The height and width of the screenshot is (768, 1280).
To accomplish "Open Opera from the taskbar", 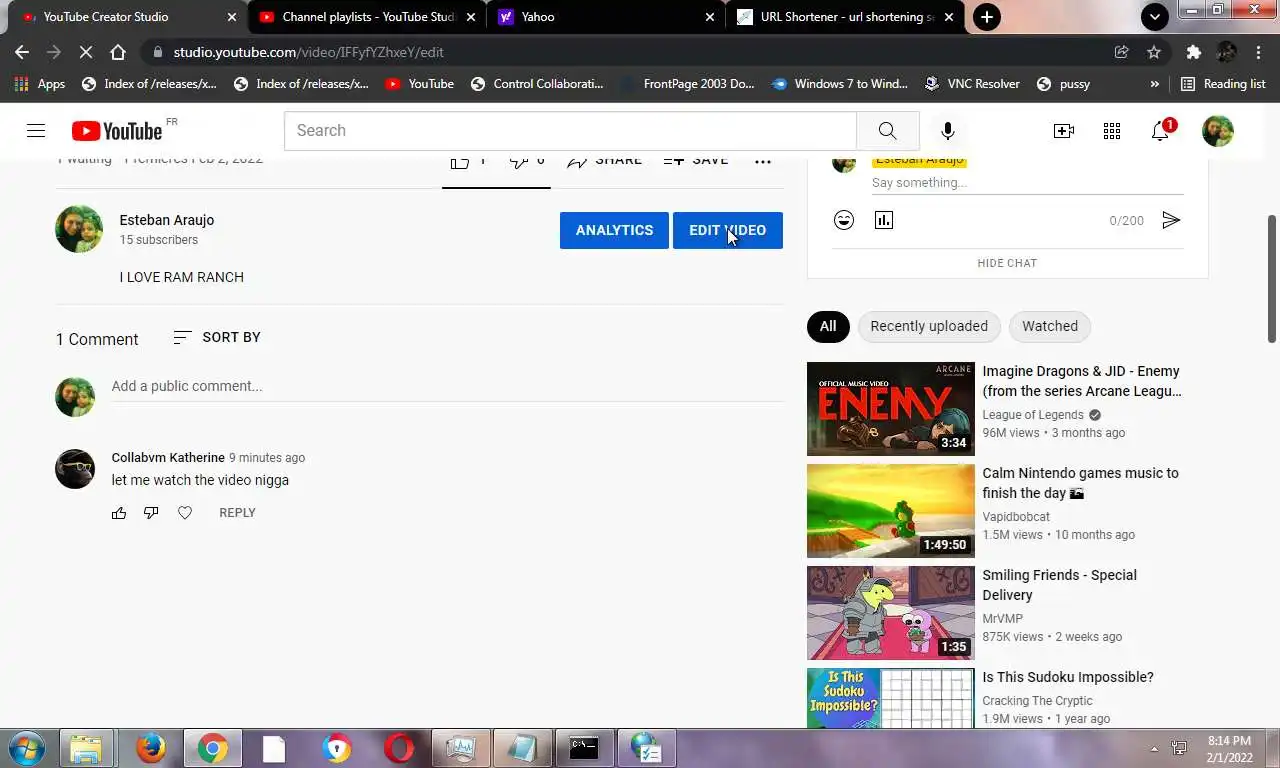I will tap(399, 748).
